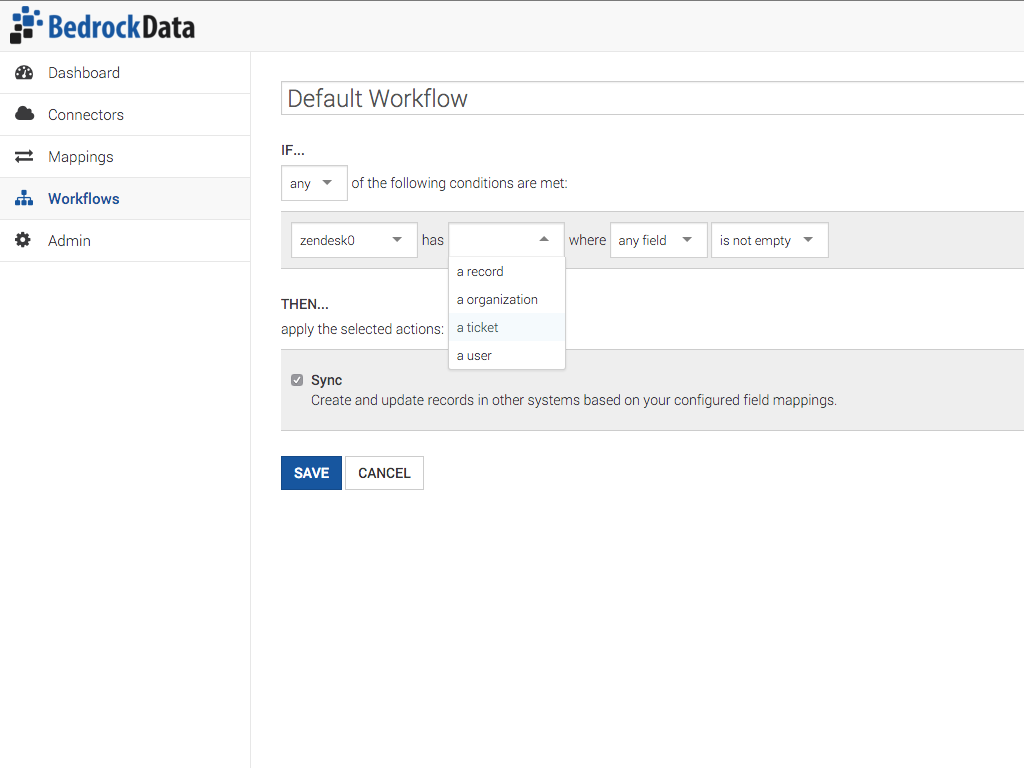Click the Dashboard gauge icon
1024x768 pixels.
[24, 73]
